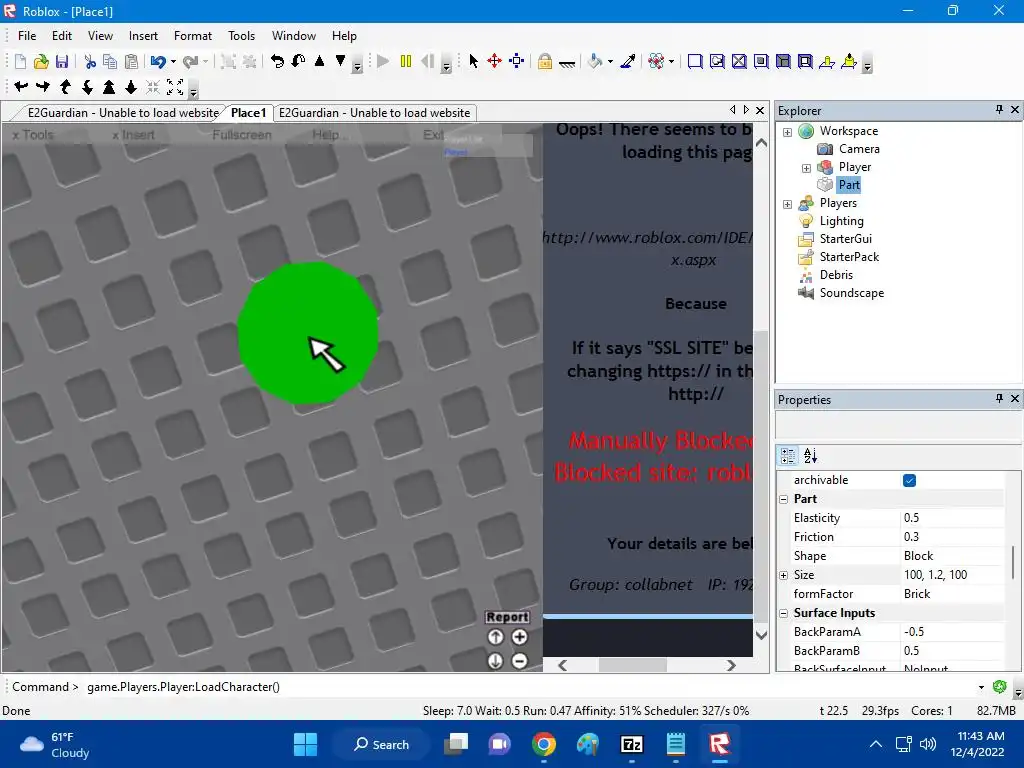Click the Anchor tool icon

[x=567, y=61]
